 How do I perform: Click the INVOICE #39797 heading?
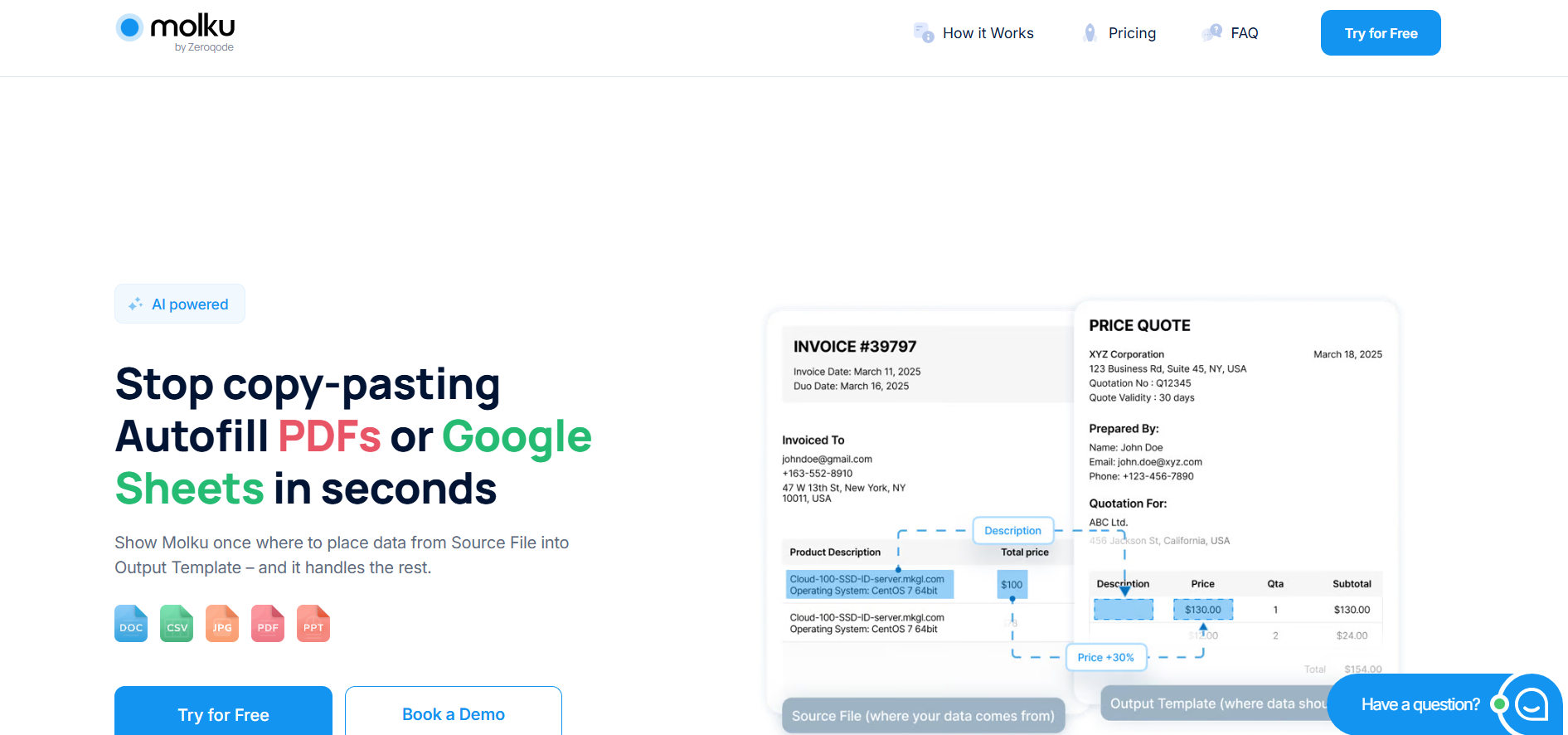click(x=855, y=347)
